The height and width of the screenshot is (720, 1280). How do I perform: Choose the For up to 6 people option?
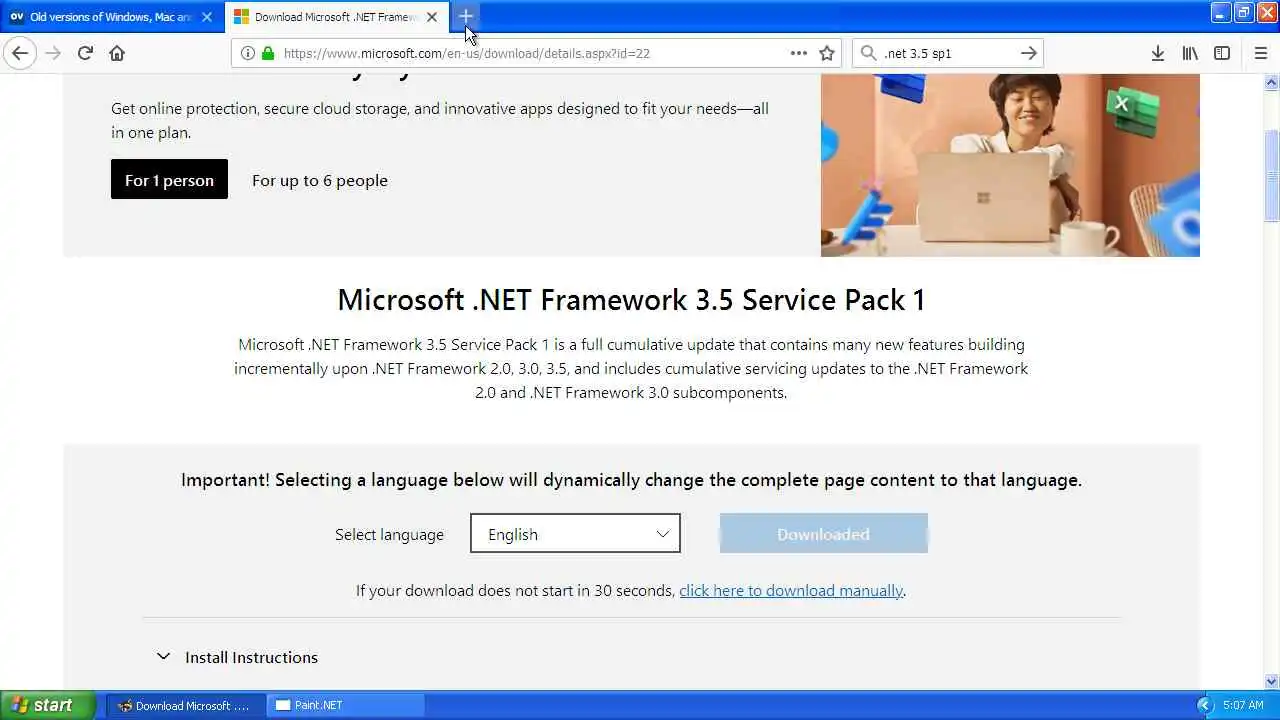click(320, 180)
